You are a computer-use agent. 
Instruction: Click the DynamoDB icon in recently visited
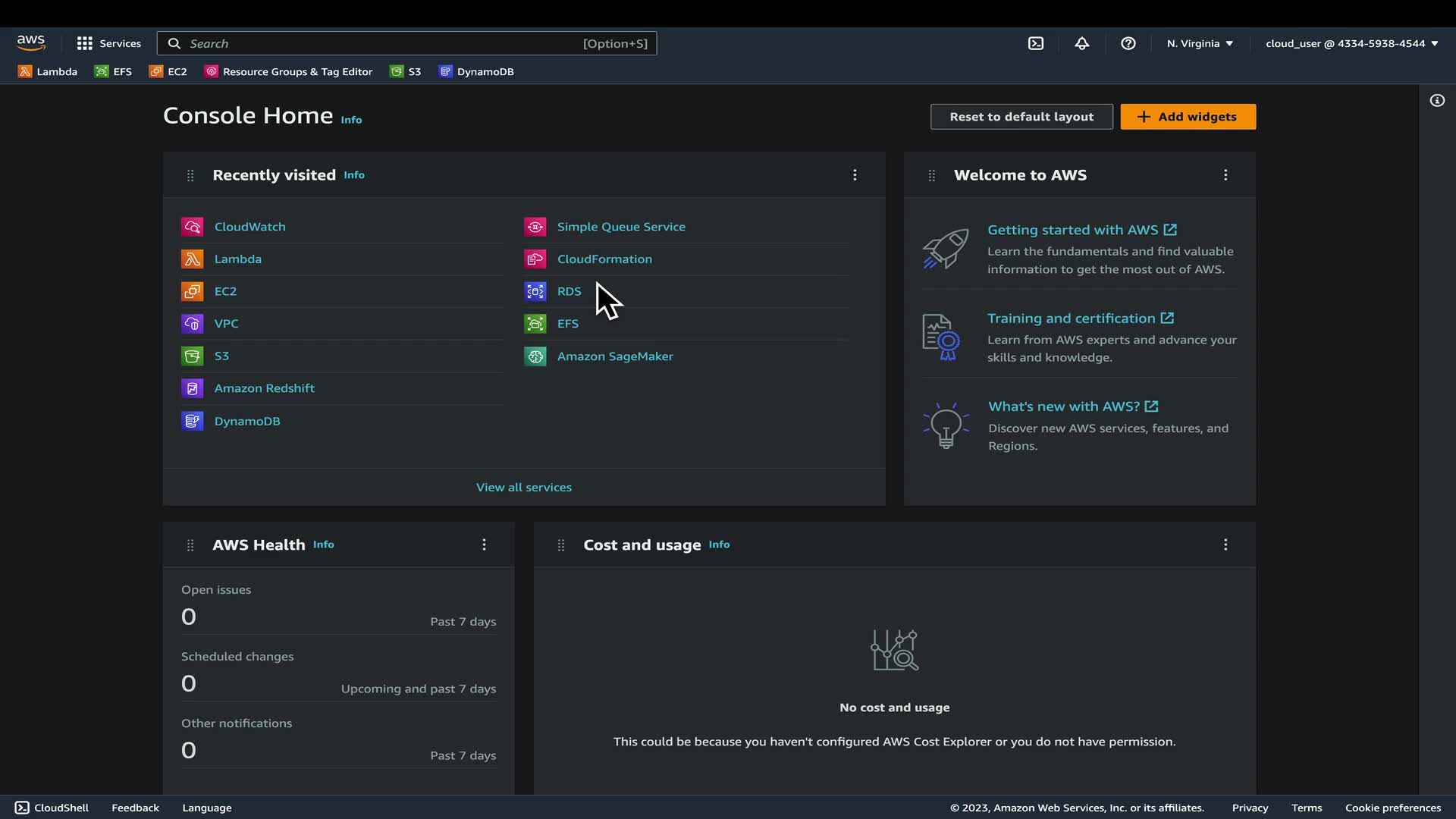tap(192, 421)
